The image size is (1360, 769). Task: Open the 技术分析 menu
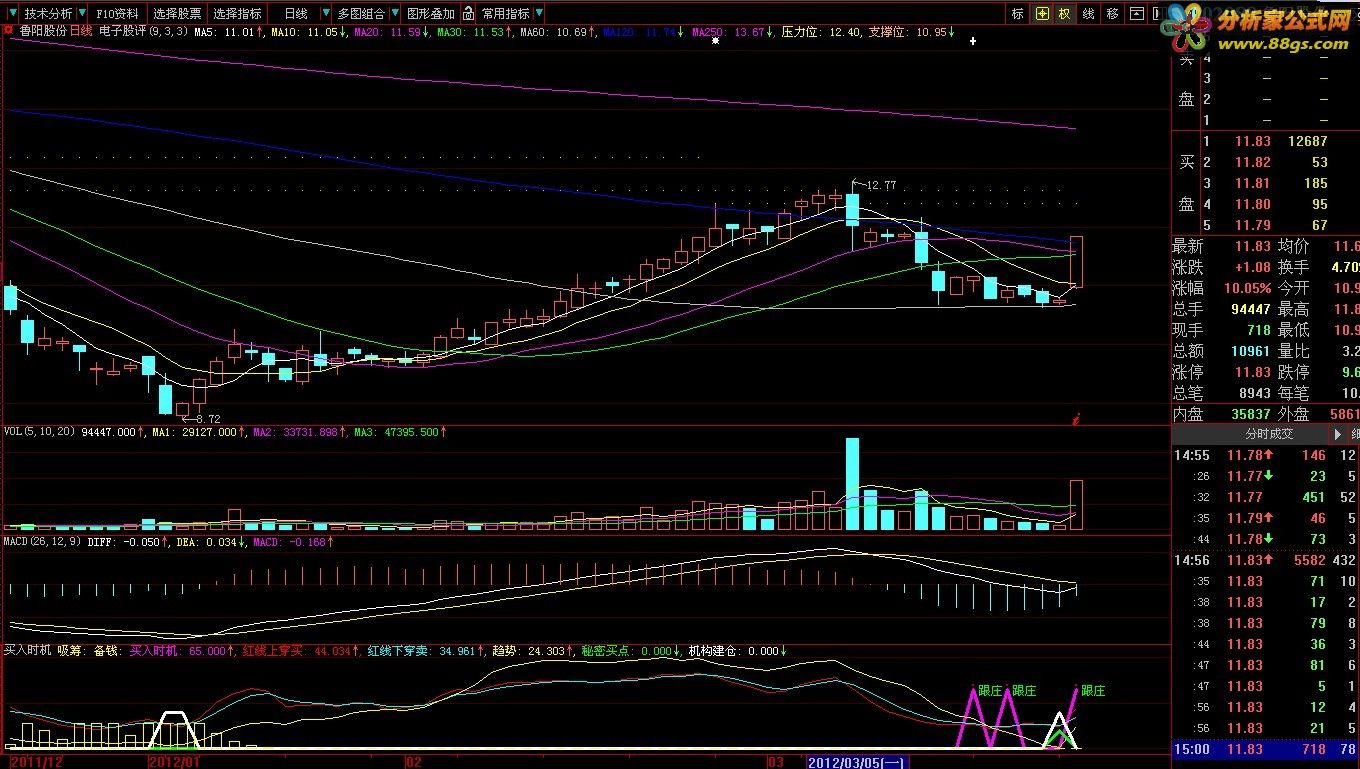48,14
